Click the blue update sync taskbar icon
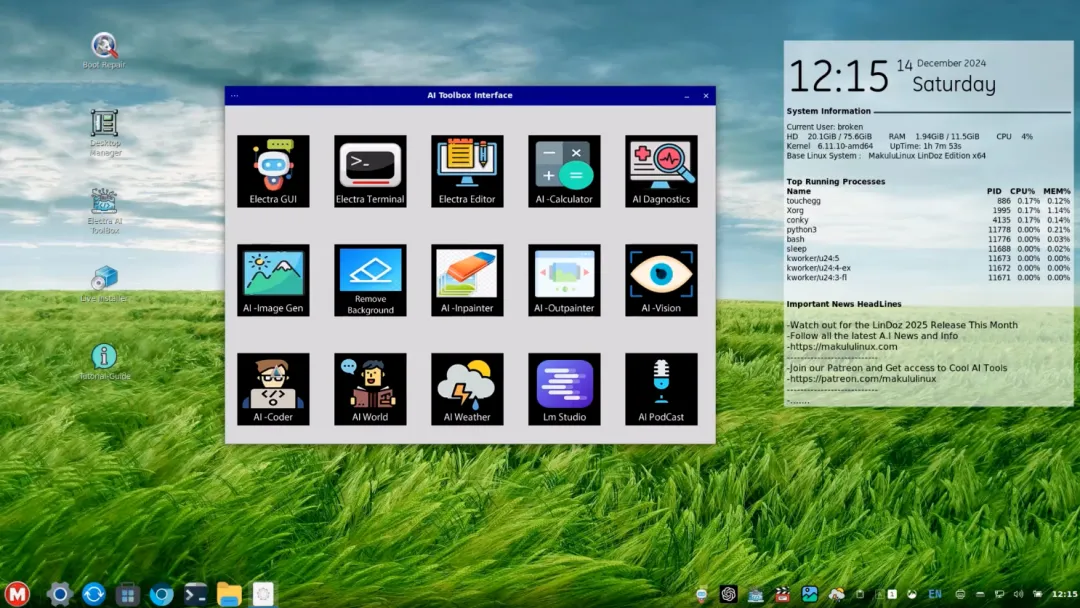This screenshot has width=1080, height=608. click(x=94, y=594)
